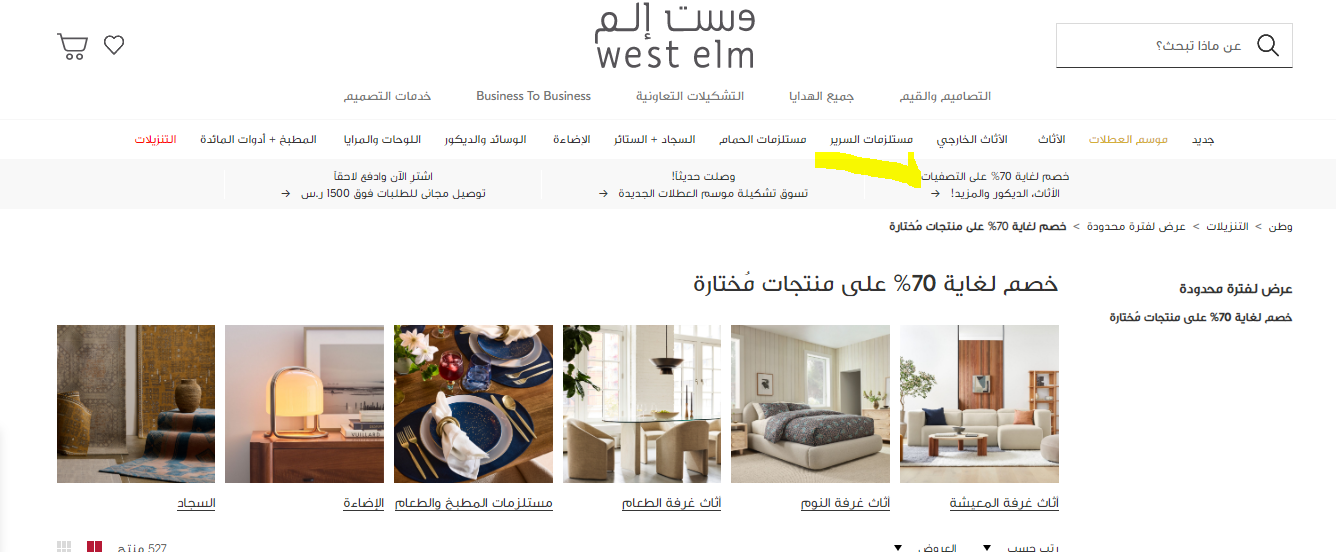Screen dimensions: 1336x552
Task: Open the rugs category thumbnail
Action: 136,404
